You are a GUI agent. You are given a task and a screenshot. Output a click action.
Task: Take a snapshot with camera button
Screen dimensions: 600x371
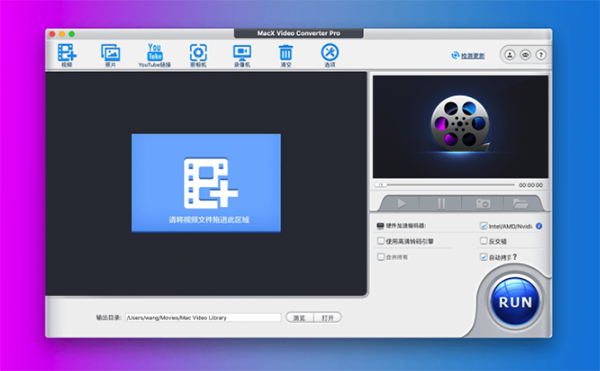point(483,203)
